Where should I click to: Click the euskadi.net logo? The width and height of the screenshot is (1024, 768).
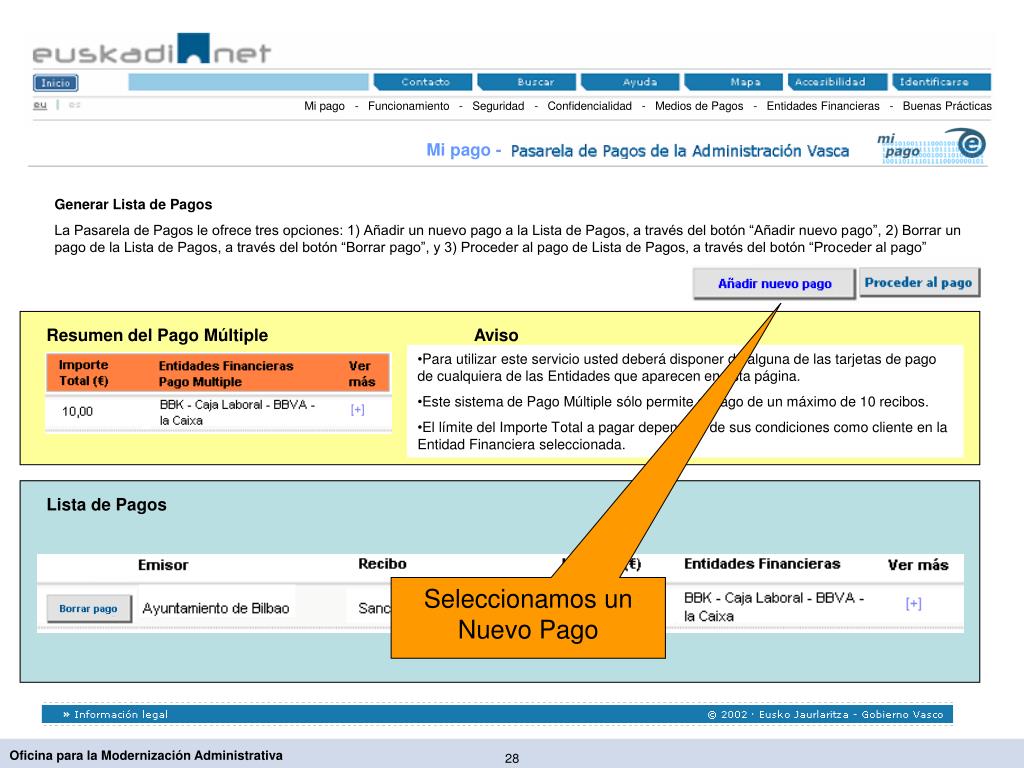[152, 49]
